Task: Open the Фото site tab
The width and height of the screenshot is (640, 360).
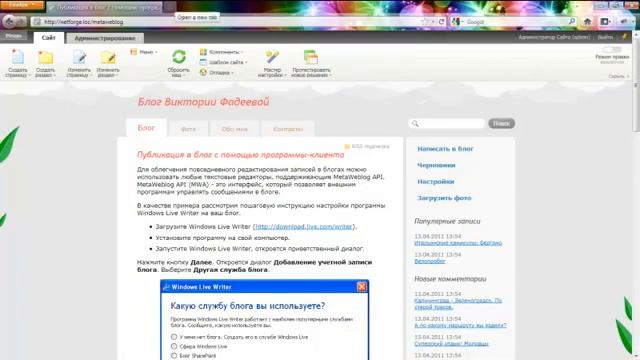Action: point(188,129)
